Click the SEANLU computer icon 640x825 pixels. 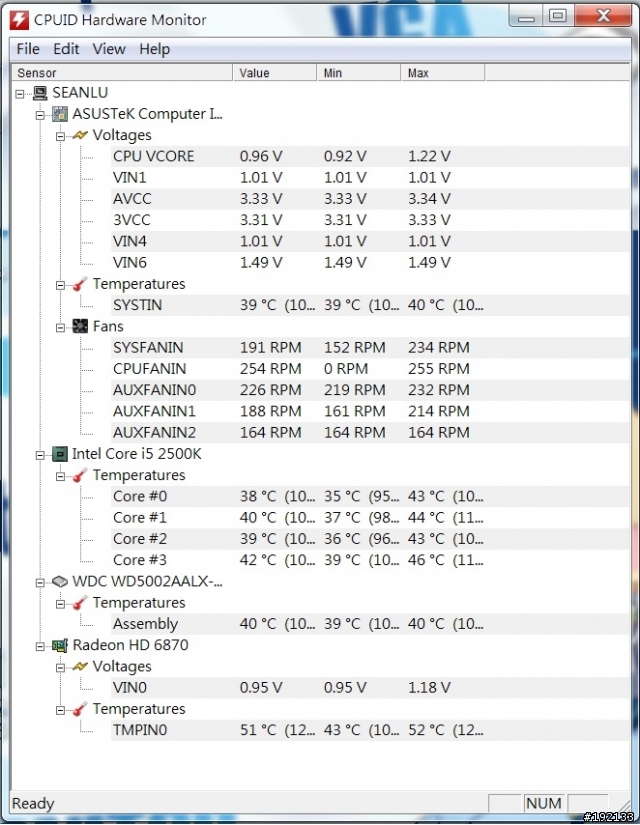click(x=40, y=93)
